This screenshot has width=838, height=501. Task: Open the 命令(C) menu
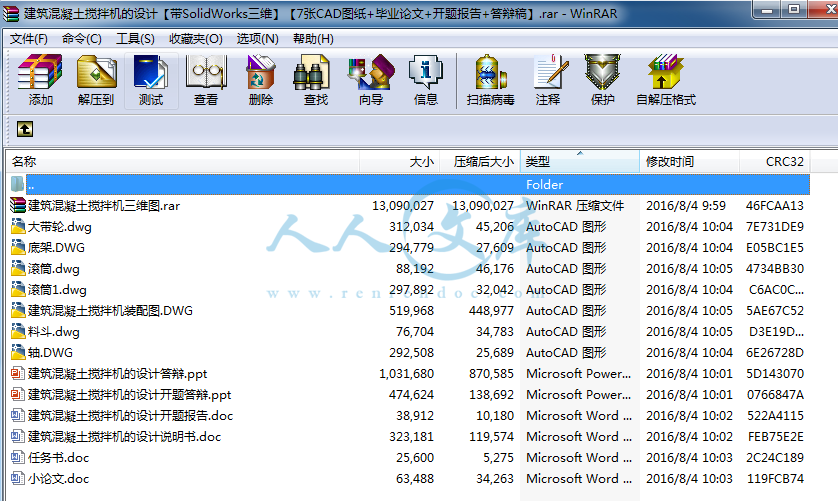pos(81,38)
